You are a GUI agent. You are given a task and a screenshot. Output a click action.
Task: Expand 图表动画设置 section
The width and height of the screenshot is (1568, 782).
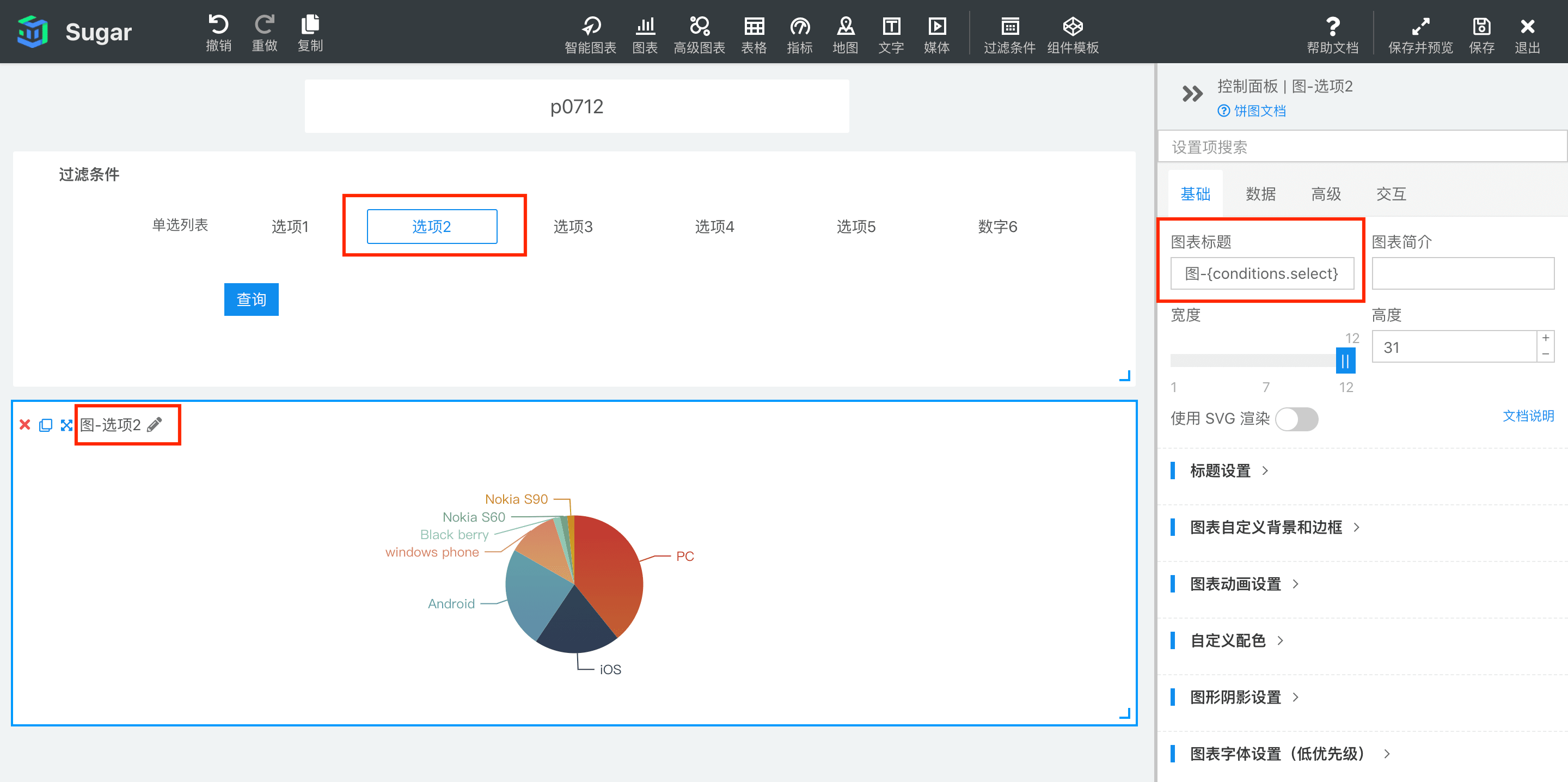pyautogui.click(x=1245, y=583)
